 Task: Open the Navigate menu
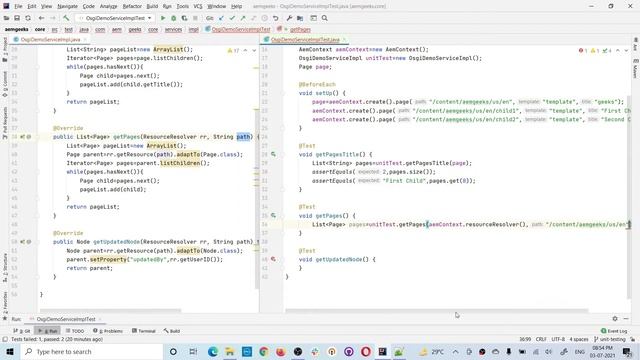tap(67, 6)
